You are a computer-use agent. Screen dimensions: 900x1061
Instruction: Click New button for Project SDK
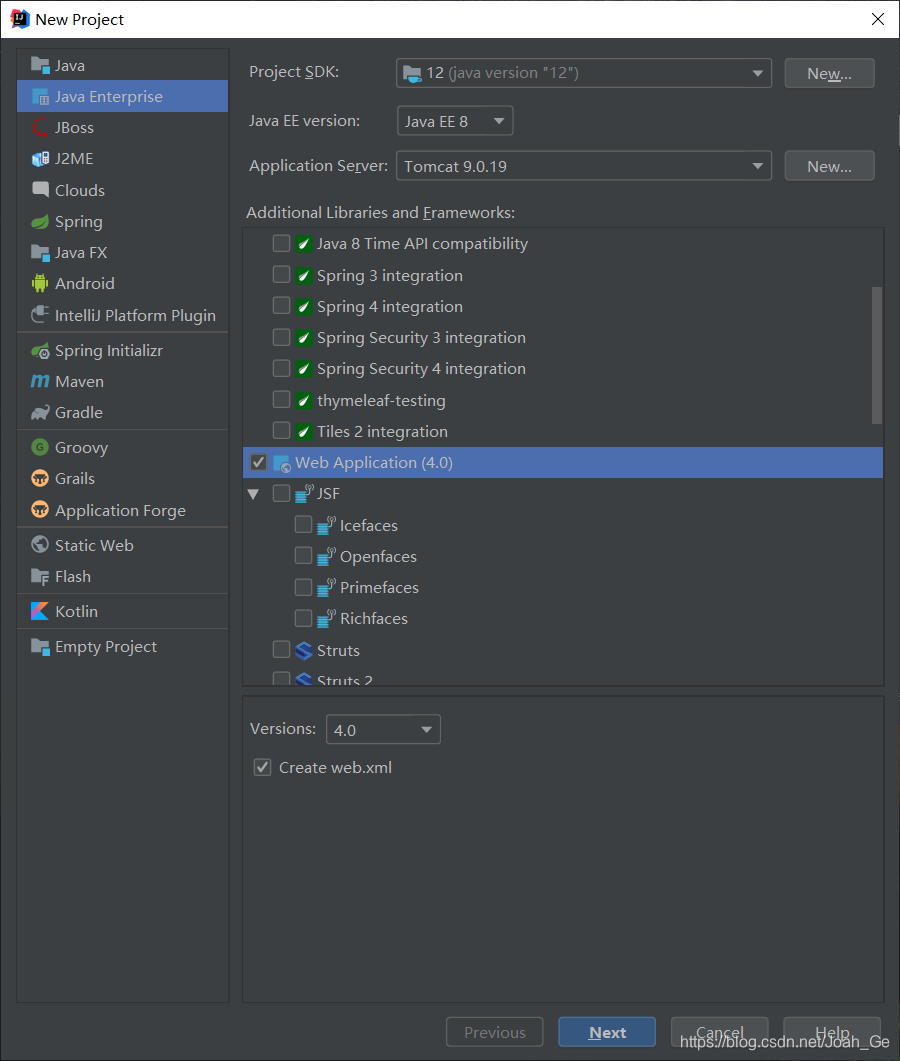(829, 73)
